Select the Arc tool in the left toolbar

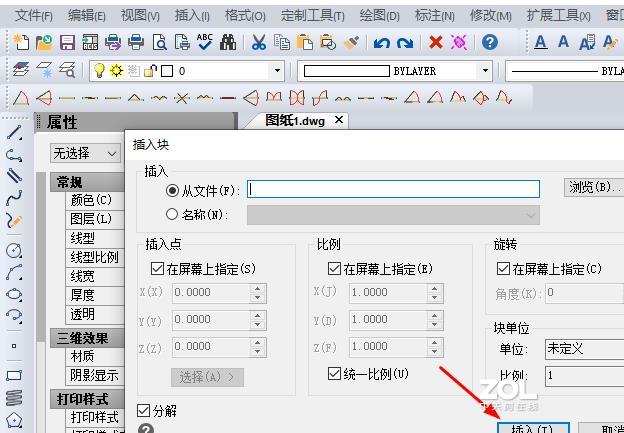click(x=14, y=272)
